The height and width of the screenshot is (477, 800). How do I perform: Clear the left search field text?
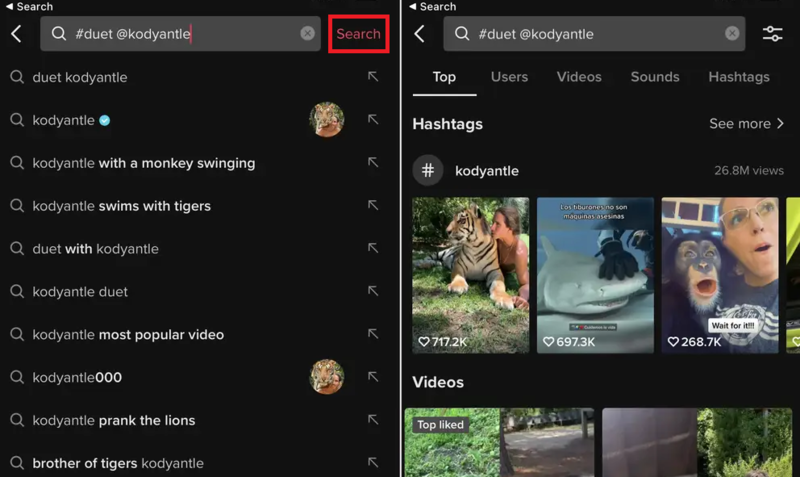(307, 34)
